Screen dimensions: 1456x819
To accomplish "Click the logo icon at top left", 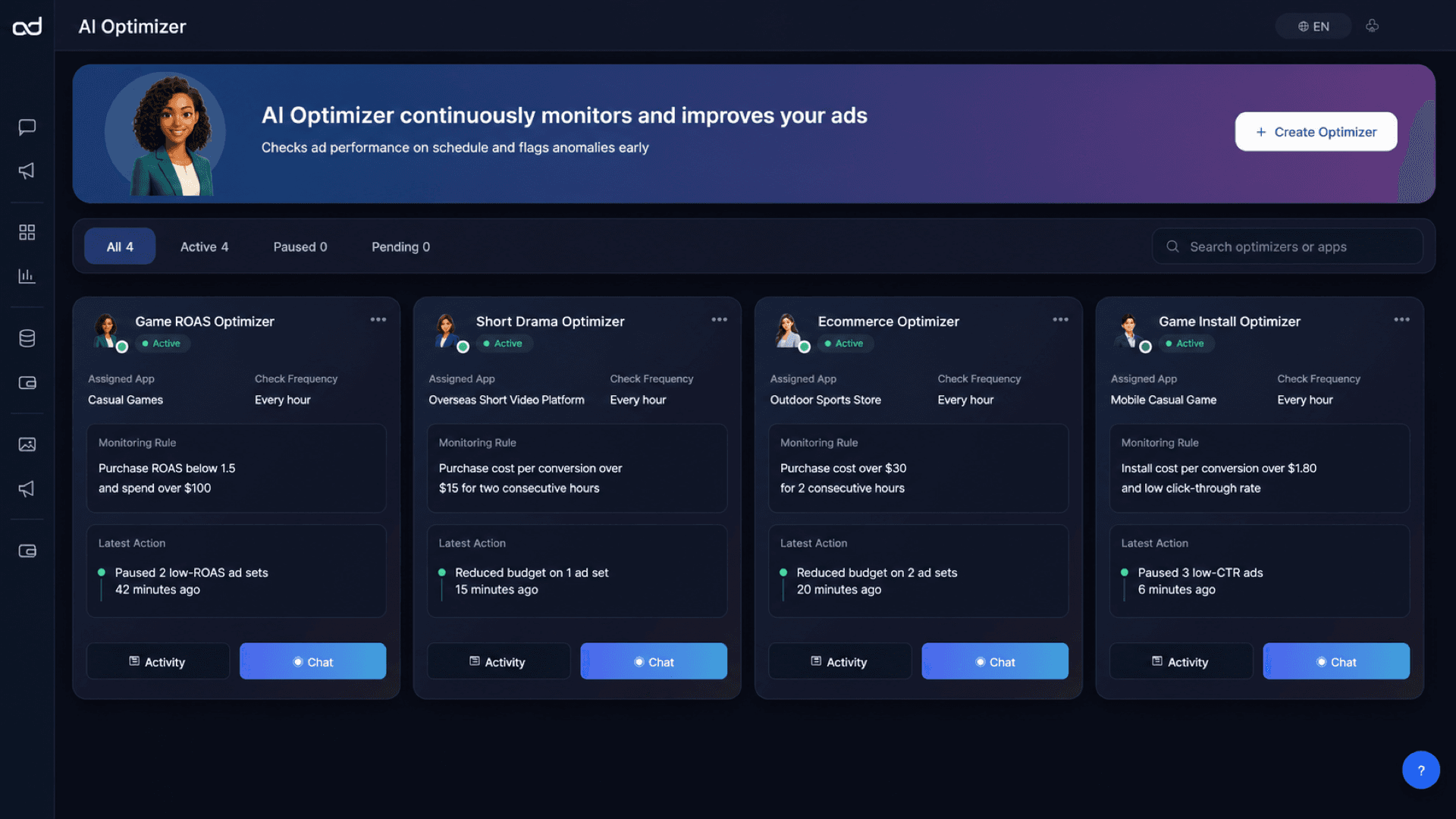I will coord(27,27).
